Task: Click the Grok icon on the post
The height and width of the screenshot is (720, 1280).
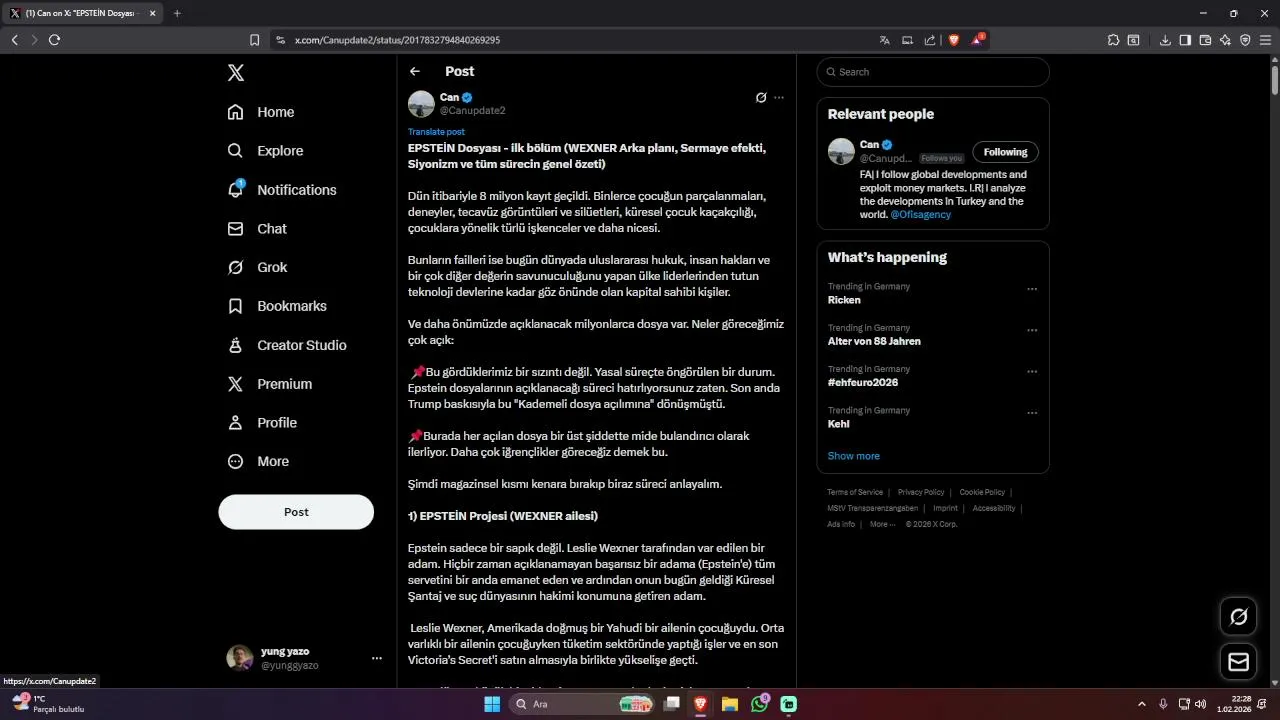Action: (761, 98)
